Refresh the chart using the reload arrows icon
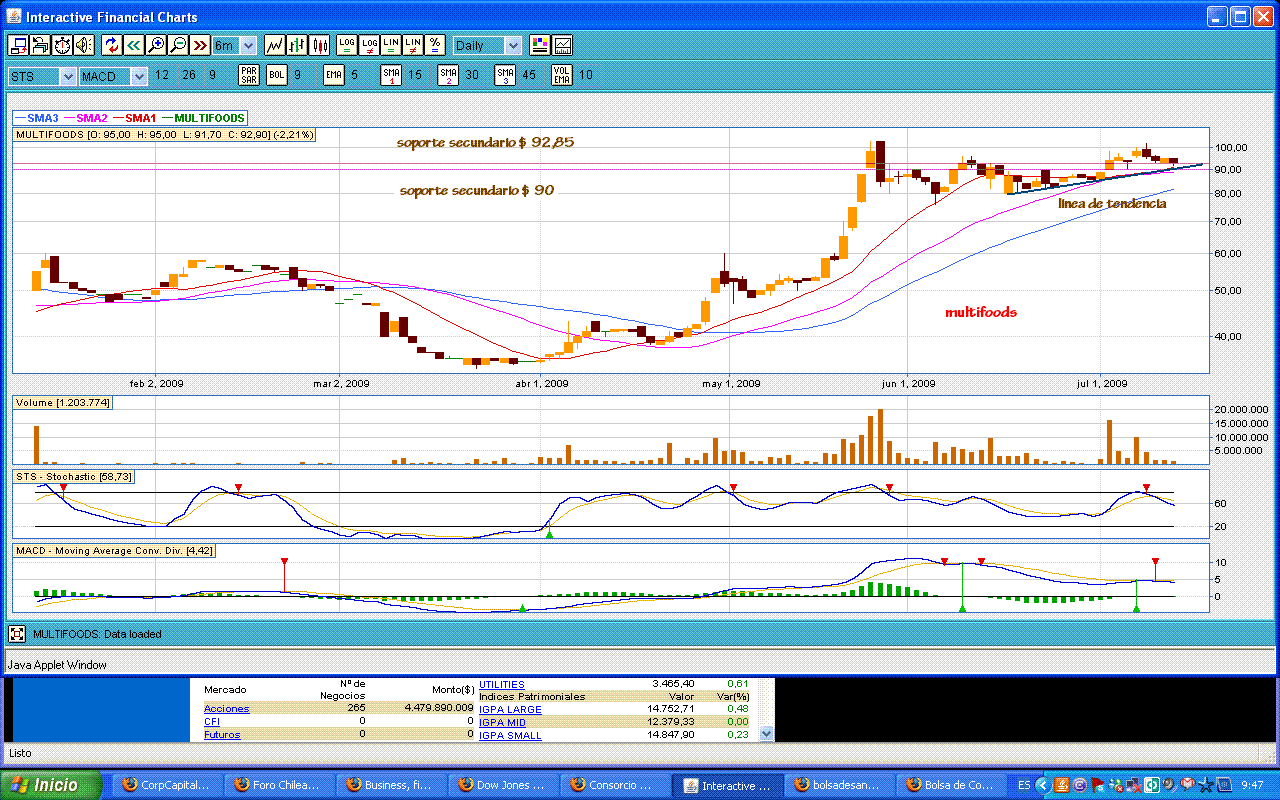The height and width of the screenshot is (800, 1280). click(111, 45)
